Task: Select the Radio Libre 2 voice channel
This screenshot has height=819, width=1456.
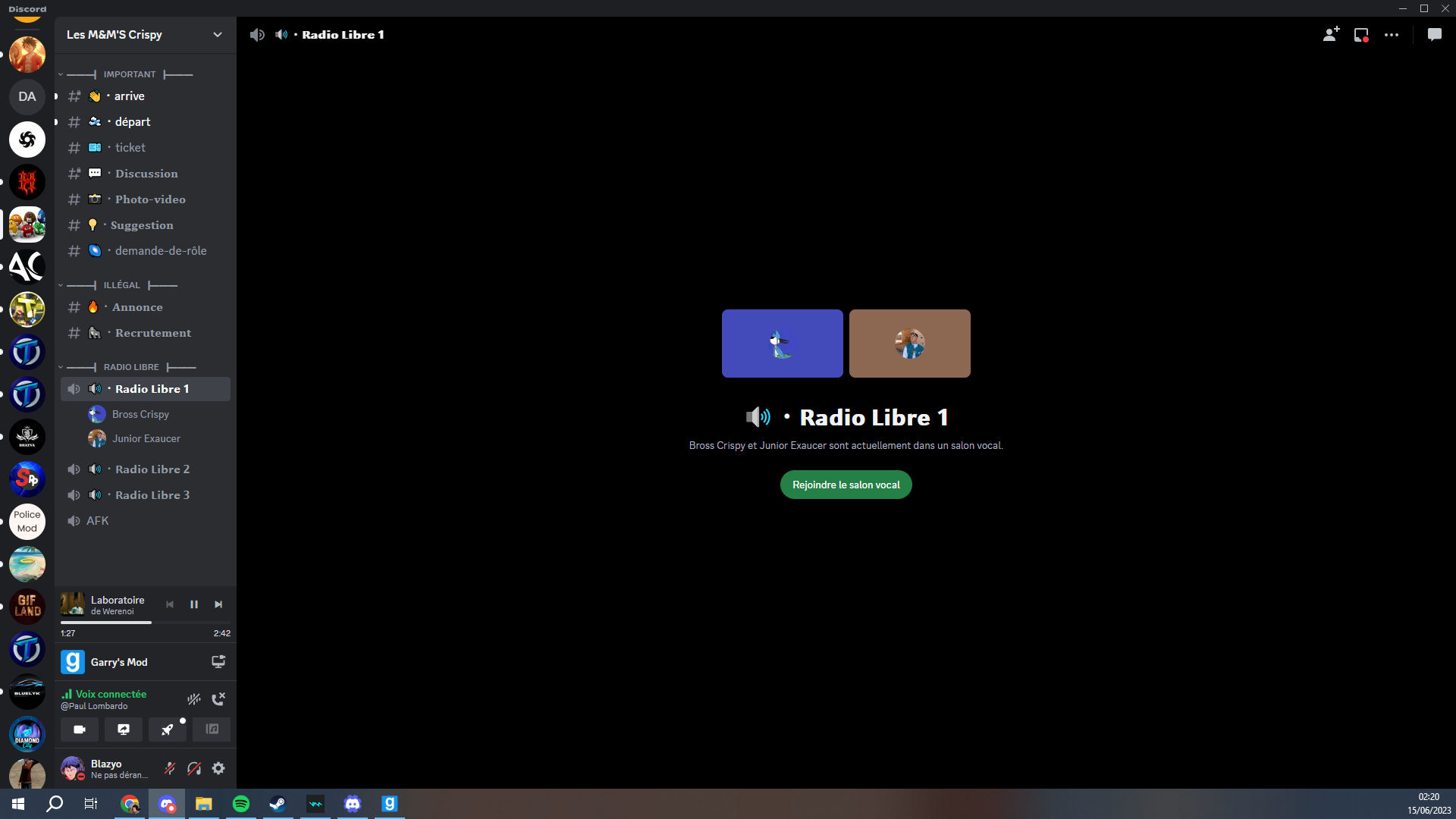Action: tap(152, 469)
